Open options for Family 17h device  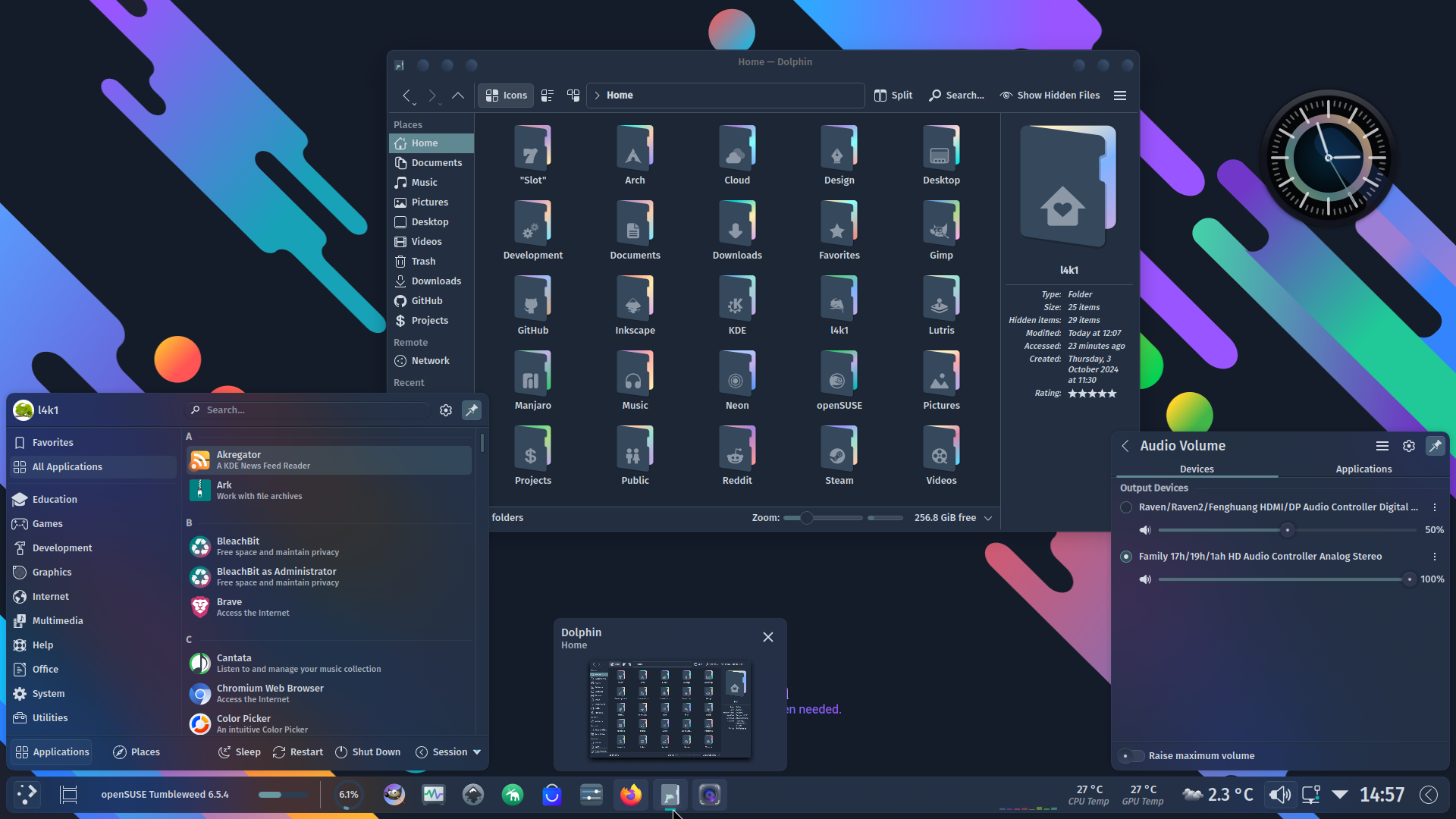1435,557
